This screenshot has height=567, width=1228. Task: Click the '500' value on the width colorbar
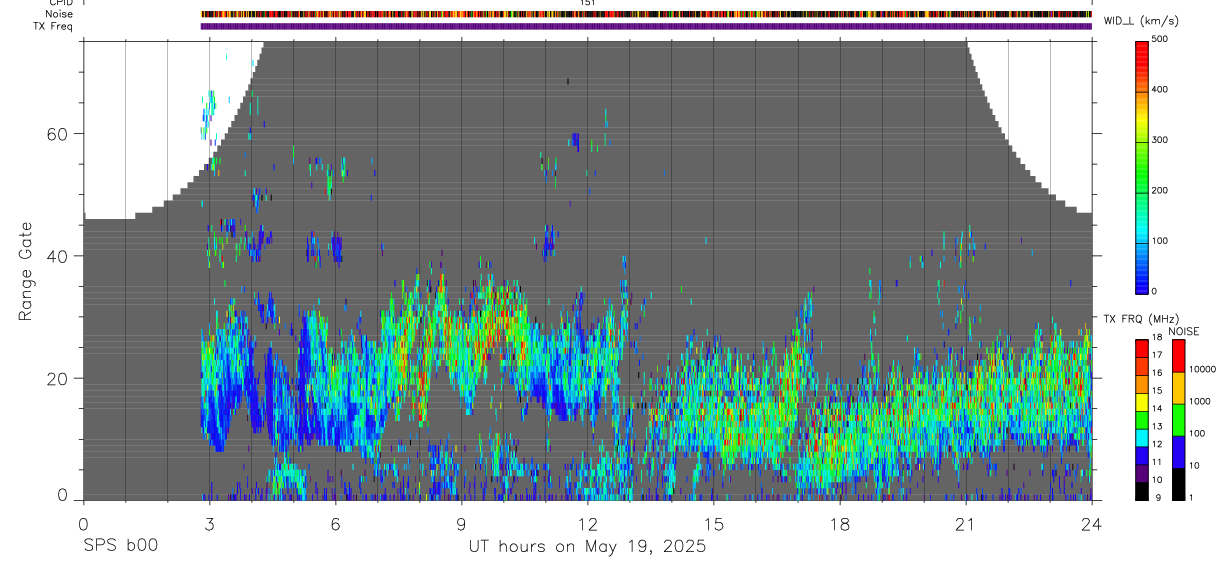coord(1160,39)
